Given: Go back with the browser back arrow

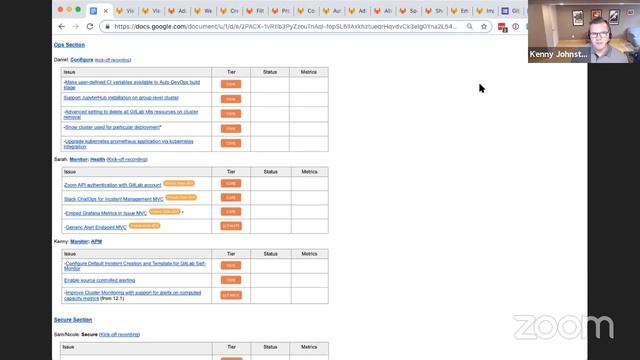Looking at the screenshot, I should (x=62, y=27).
